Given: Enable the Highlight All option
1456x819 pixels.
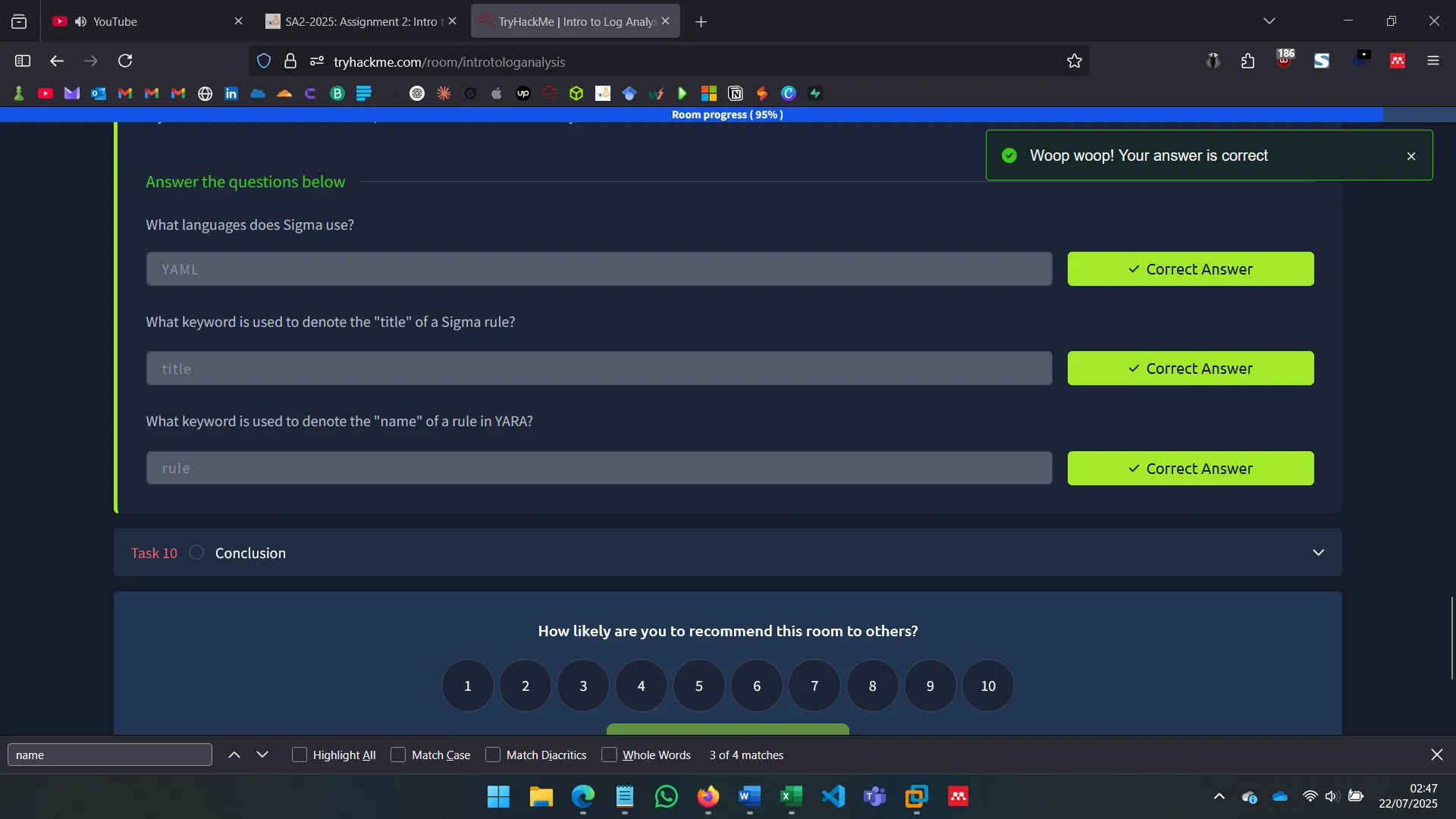Looking at the screenshot, I should click(300, 755).
